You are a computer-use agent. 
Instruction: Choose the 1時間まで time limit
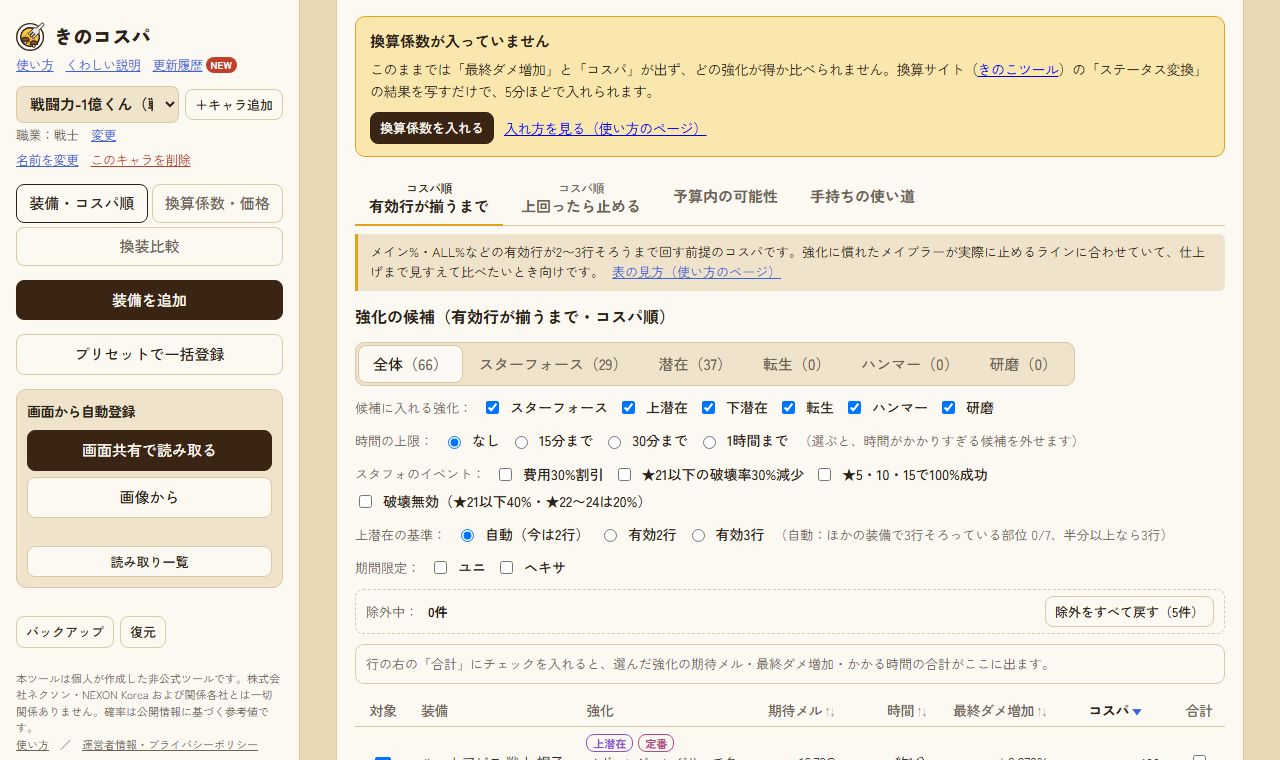coord(710,441)
